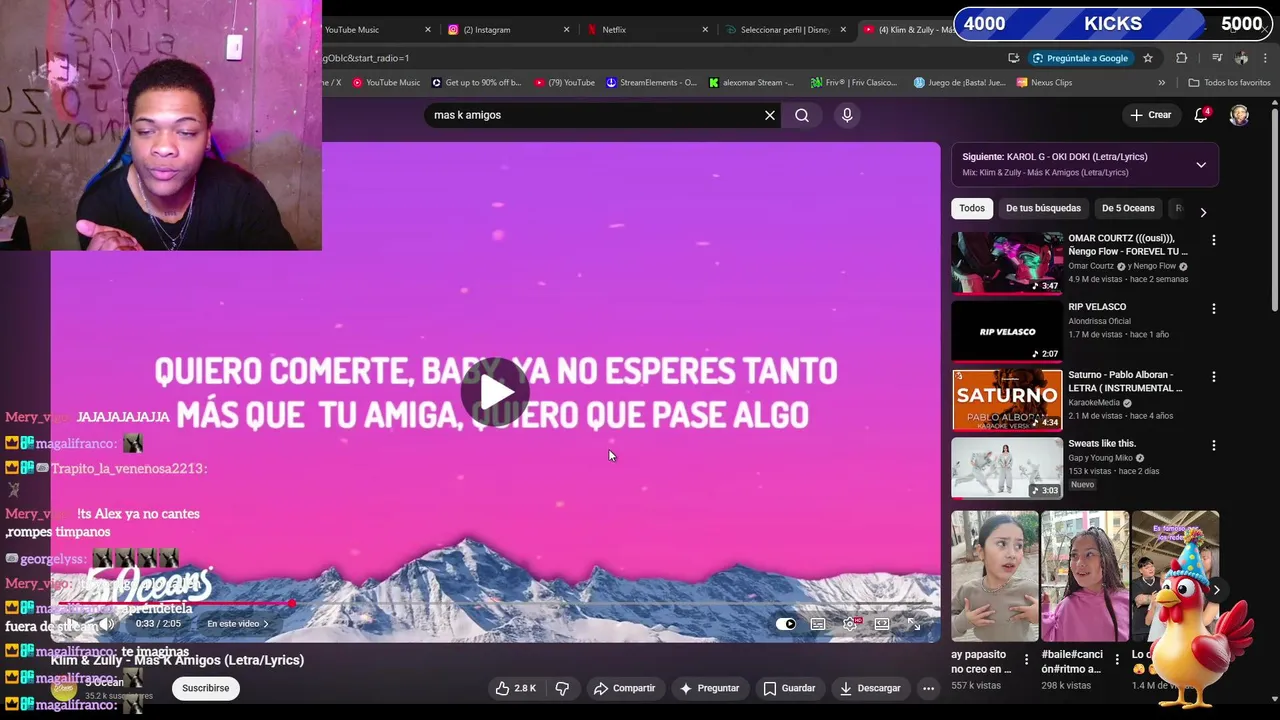Close the Instagram browser tab
Viewport: 1280px width, 720px height.
567,30
